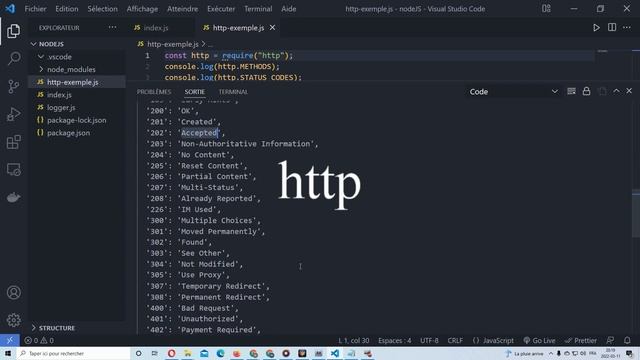The width and height of the screenshot is (640, 360).
Task: Open the Atteindre menu
Action: click(x=182, y=9)
